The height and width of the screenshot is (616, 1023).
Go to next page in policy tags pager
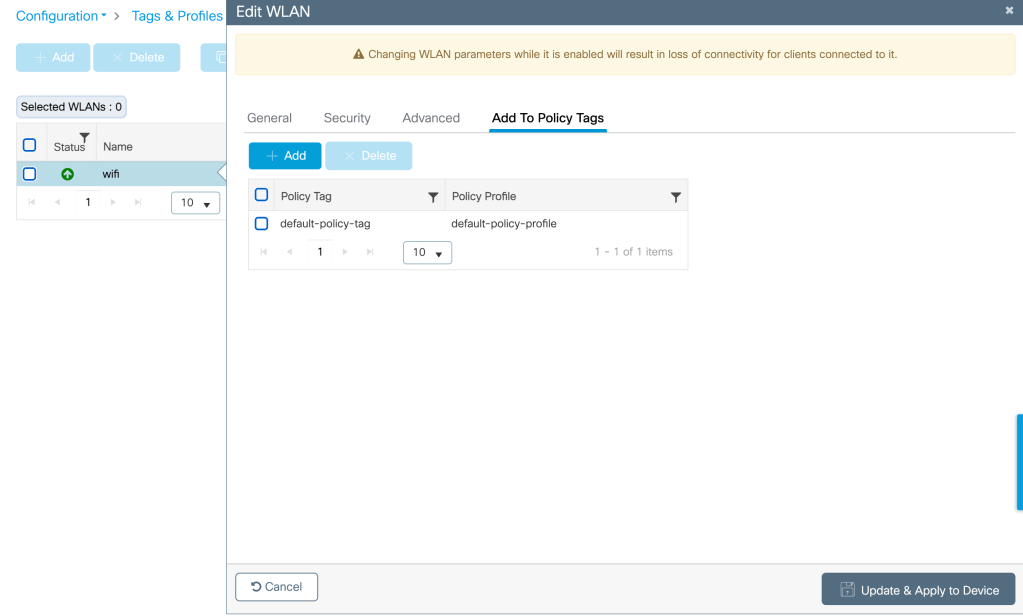click(x=345, y=252)
